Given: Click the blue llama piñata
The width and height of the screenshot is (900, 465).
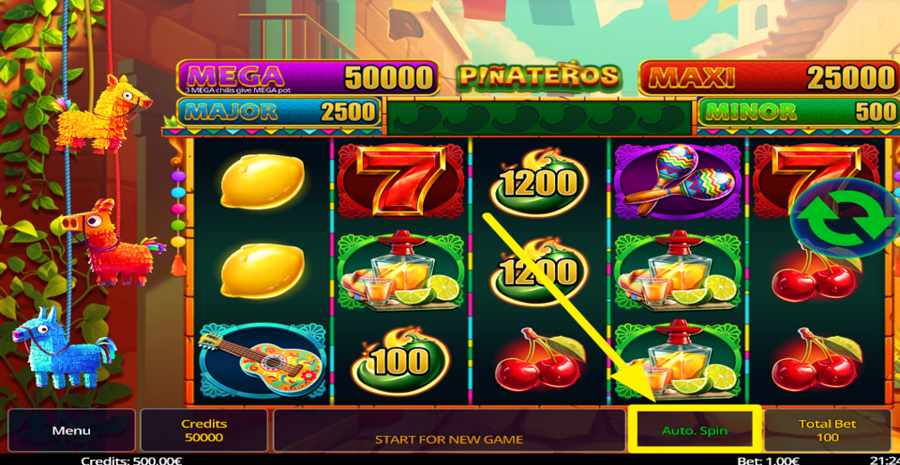Looking at the screenshot, I should point(63,348).
